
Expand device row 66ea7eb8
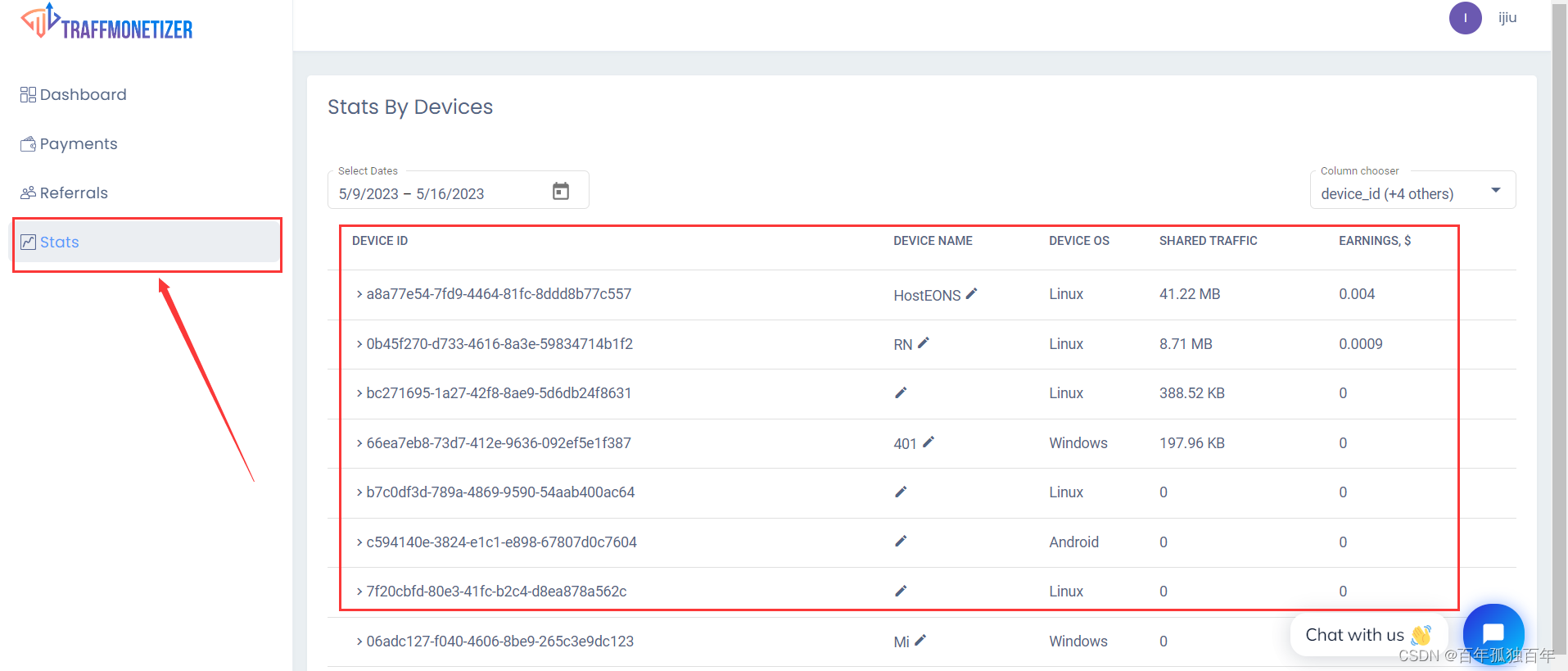[x=359, y=443]
